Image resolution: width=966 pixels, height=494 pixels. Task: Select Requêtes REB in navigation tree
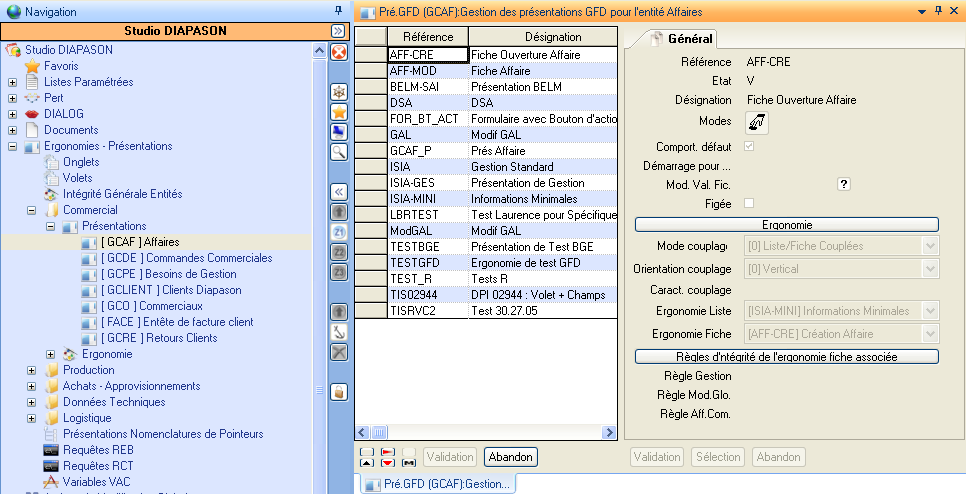pyautogui.click(x=98, y=450)
